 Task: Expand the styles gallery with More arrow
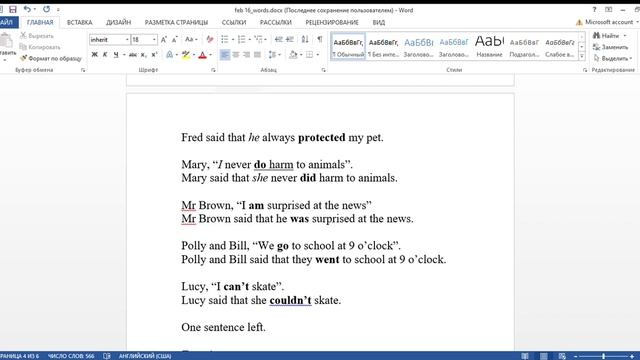(582, 56)
